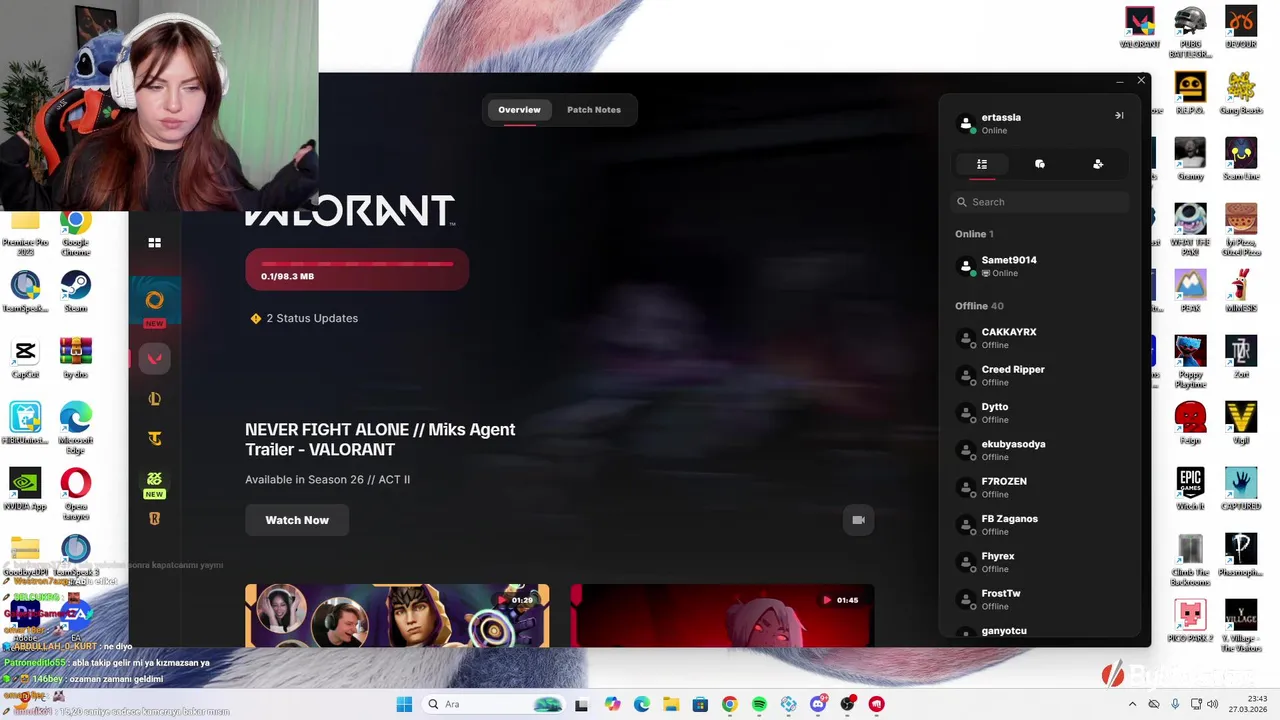Open Phasmophobia desktop shortcut
This screenshot has height=720, width=1280.
[1241, 556]
